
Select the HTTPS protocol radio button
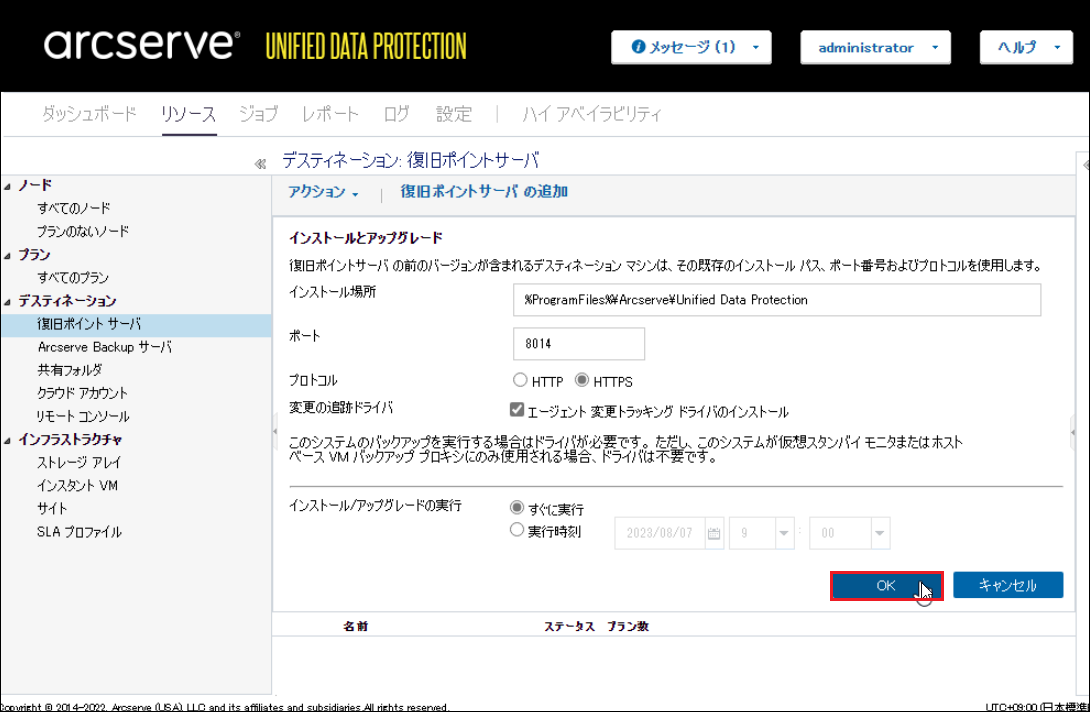582,380
